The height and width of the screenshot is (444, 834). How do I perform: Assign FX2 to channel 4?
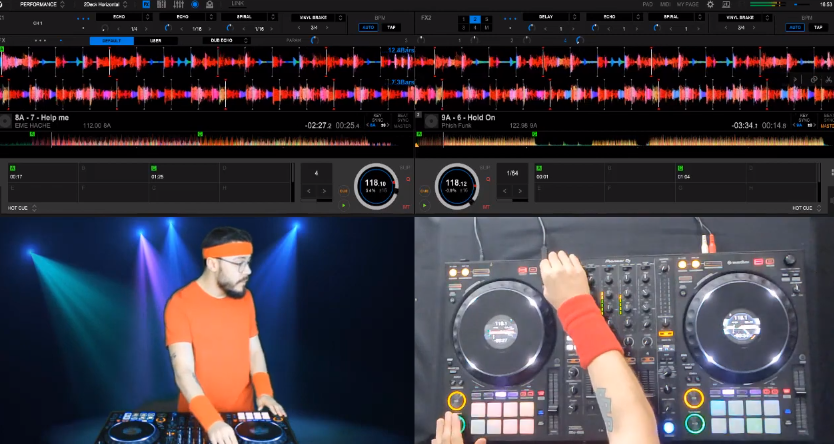474,28
